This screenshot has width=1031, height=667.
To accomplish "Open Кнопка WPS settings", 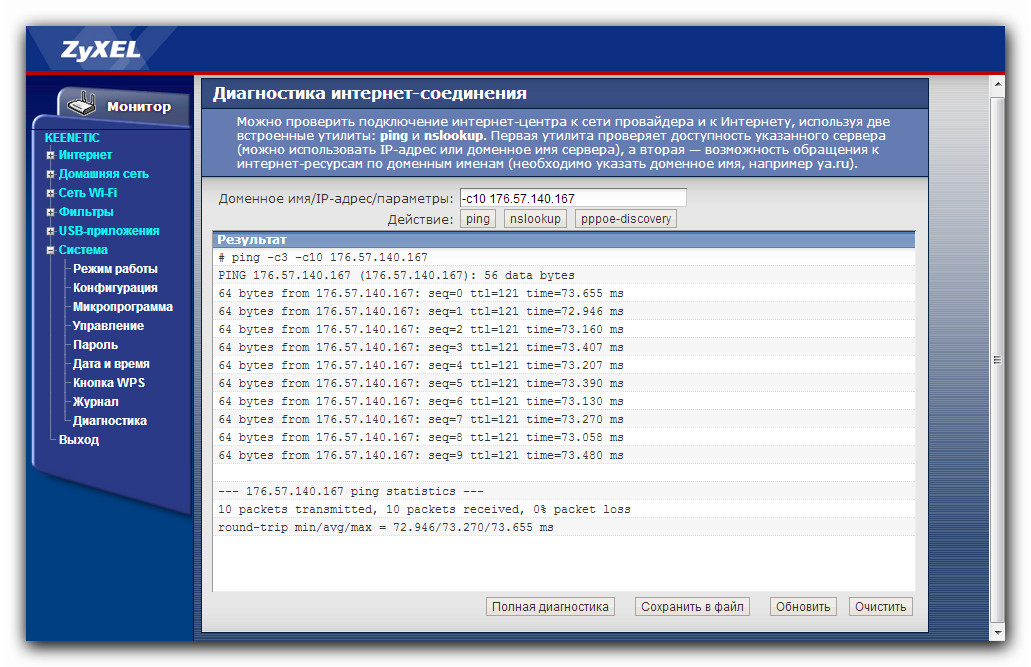I will [109, 383].
